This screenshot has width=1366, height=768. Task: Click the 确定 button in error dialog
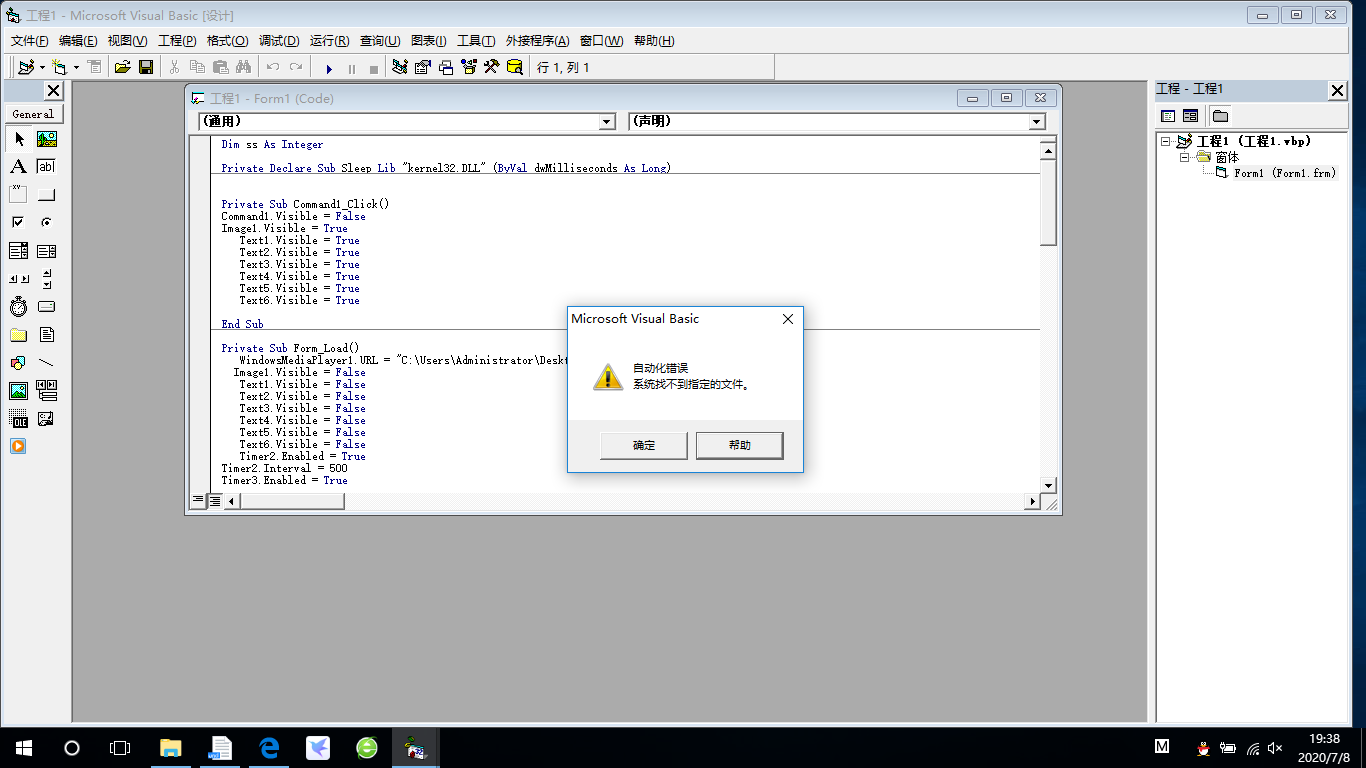pos(644,445)
